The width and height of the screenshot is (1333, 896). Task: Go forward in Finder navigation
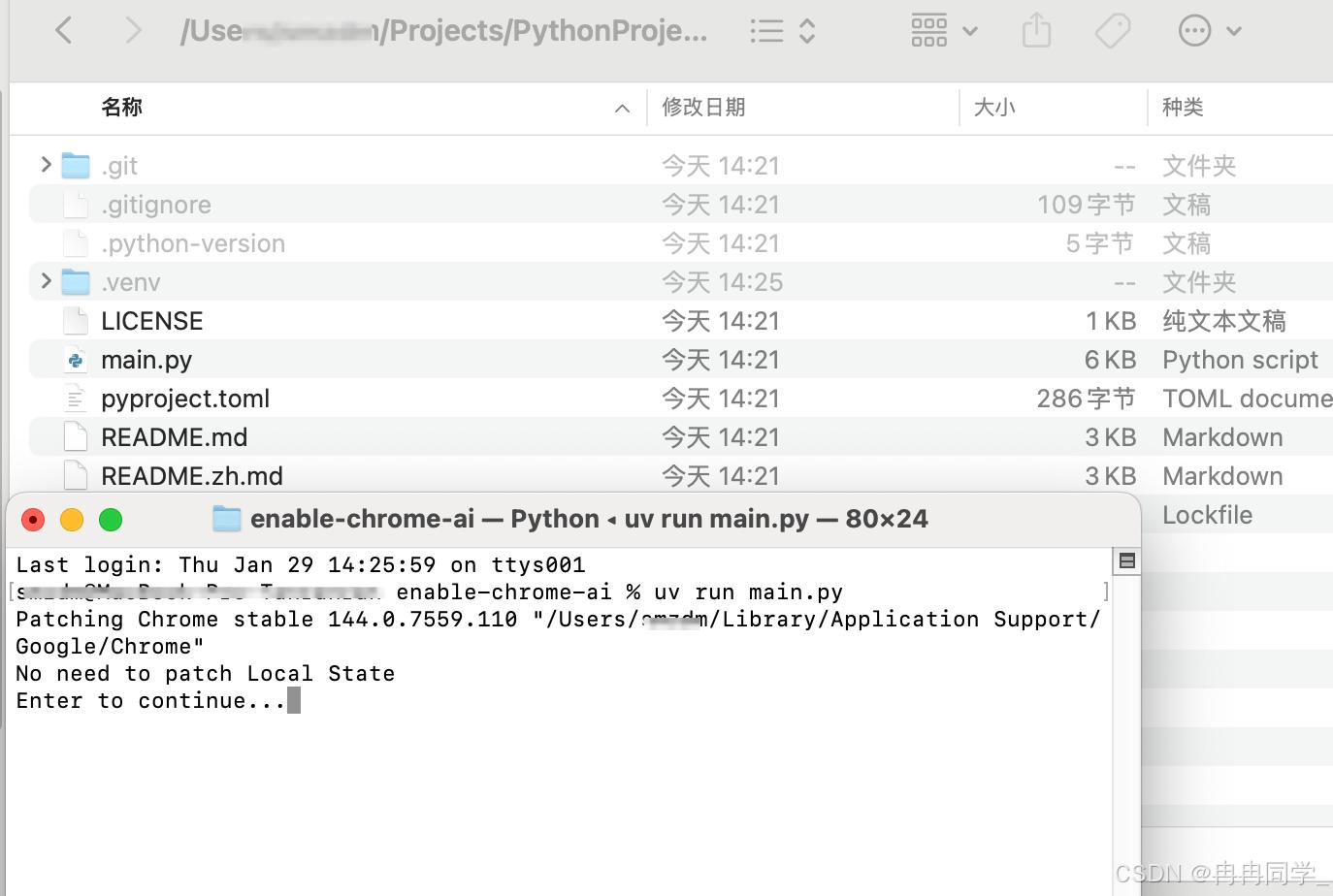(133, 31)
